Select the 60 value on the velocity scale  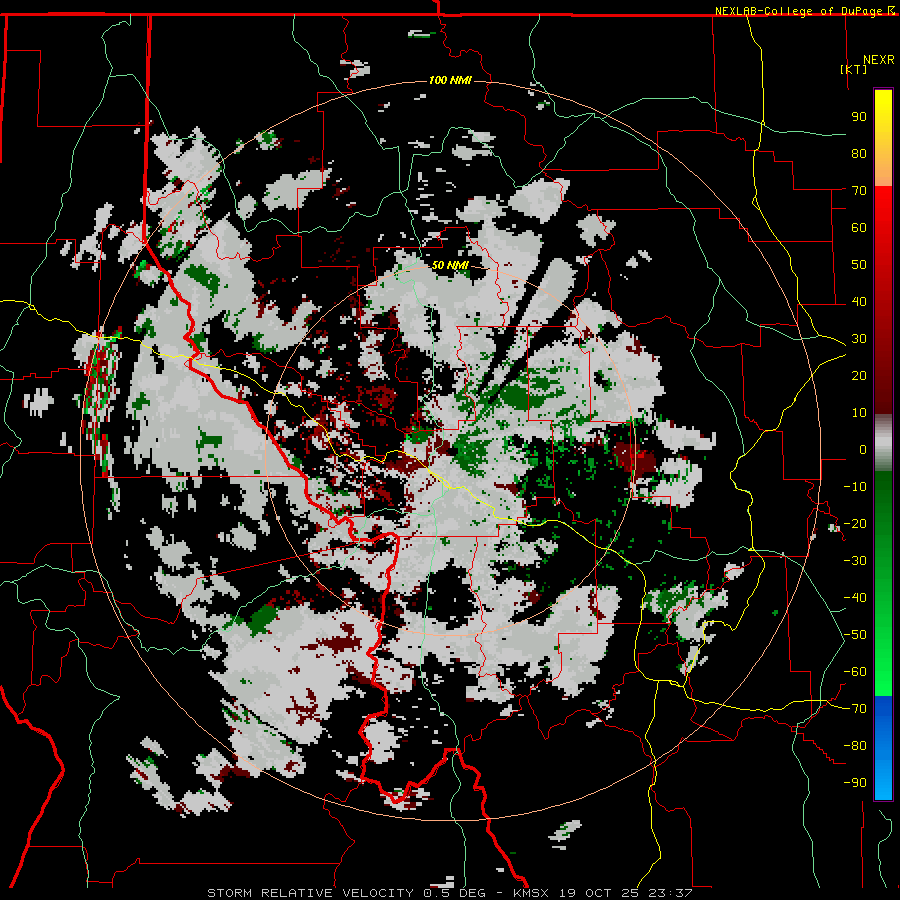(859, 227)
